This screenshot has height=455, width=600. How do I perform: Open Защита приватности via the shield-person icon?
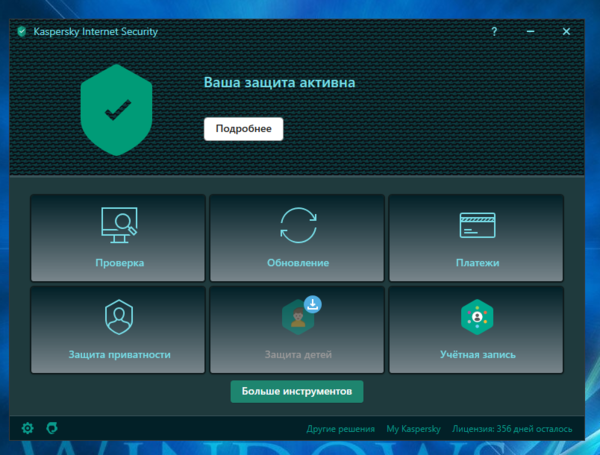(x=119, y=317)
